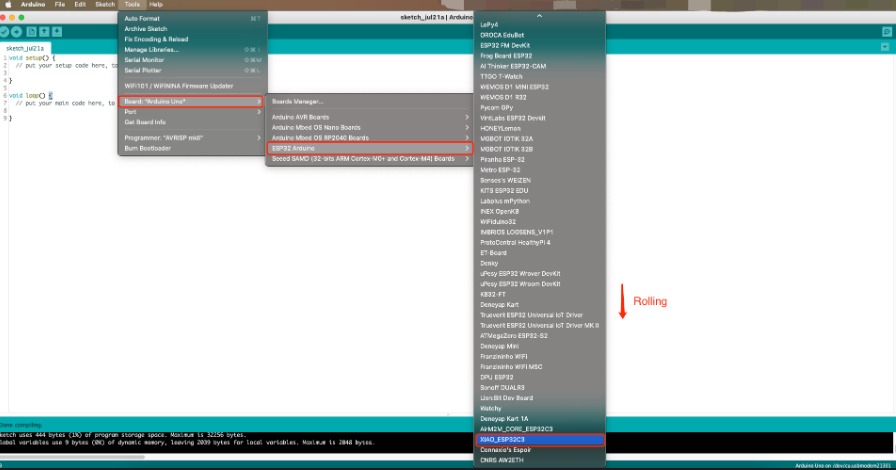Select MGBOT IOTIK 32B board
The height and width of the screenshot is (470, 896).
point(539,149)
